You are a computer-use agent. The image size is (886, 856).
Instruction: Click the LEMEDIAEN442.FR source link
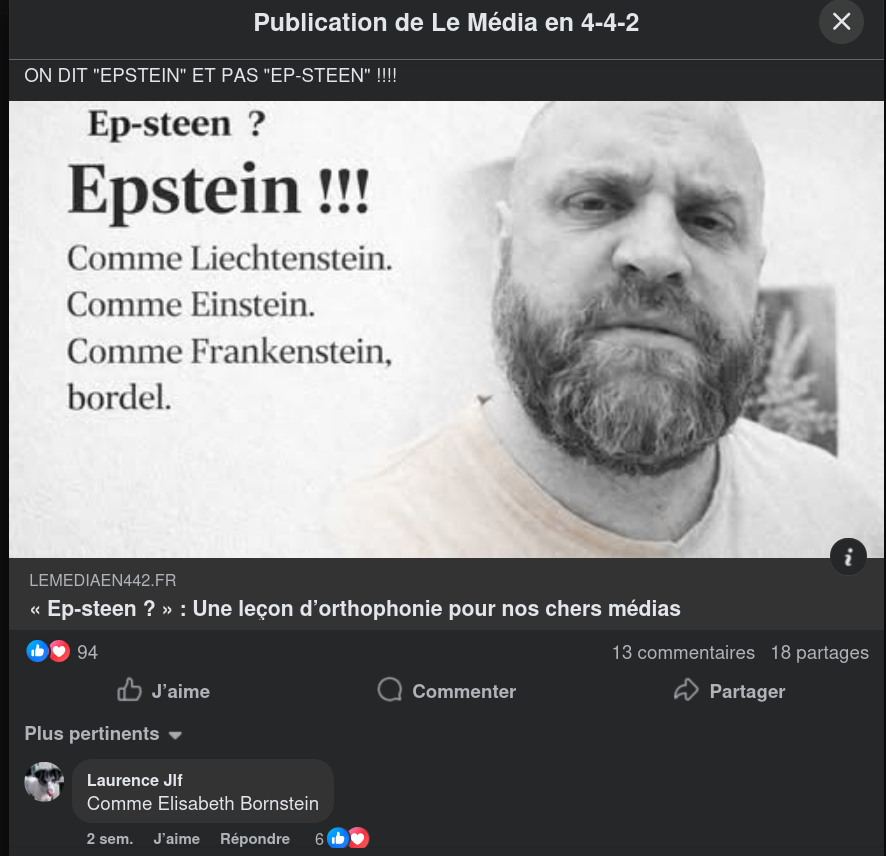pos(103,580)
